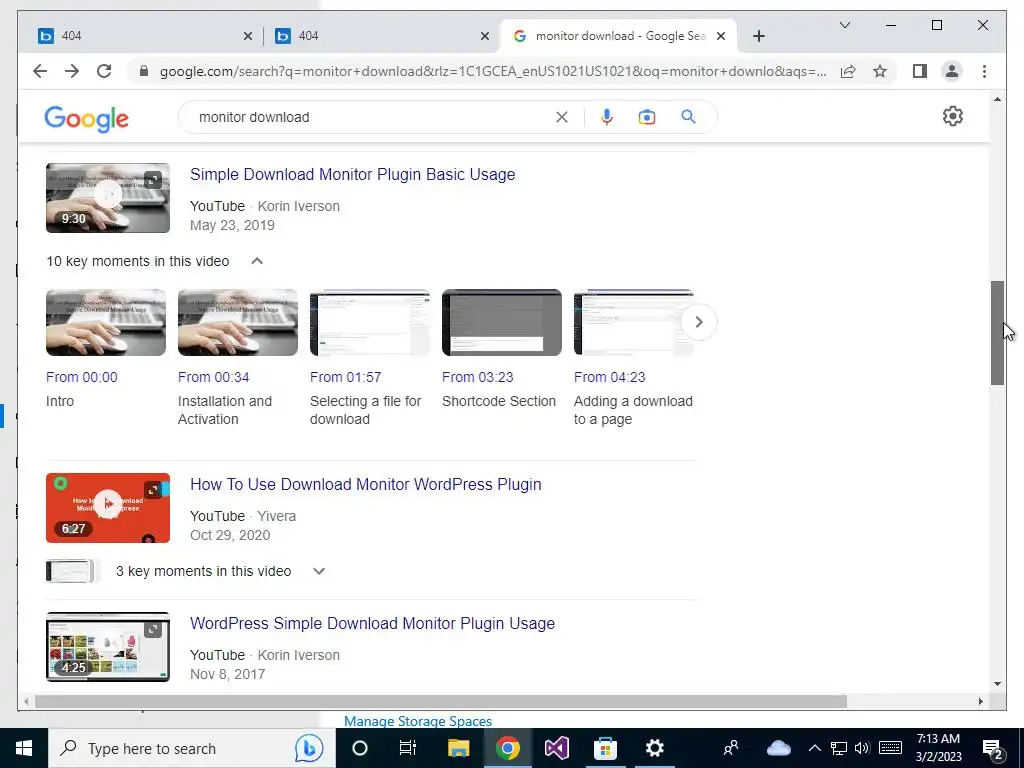
Task: Jump to From 04:23 link
Action: [609, 377]
